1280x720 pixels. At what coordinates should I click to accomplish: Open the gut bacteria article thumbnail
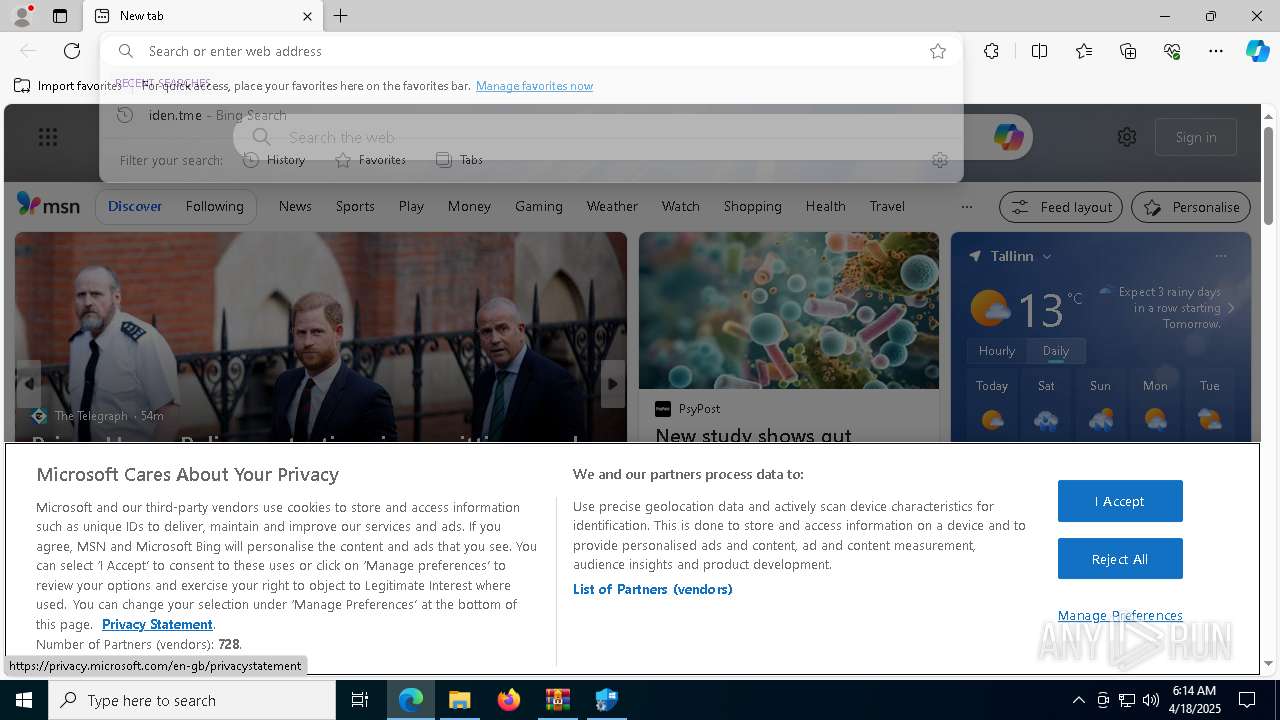coord(789,311)
